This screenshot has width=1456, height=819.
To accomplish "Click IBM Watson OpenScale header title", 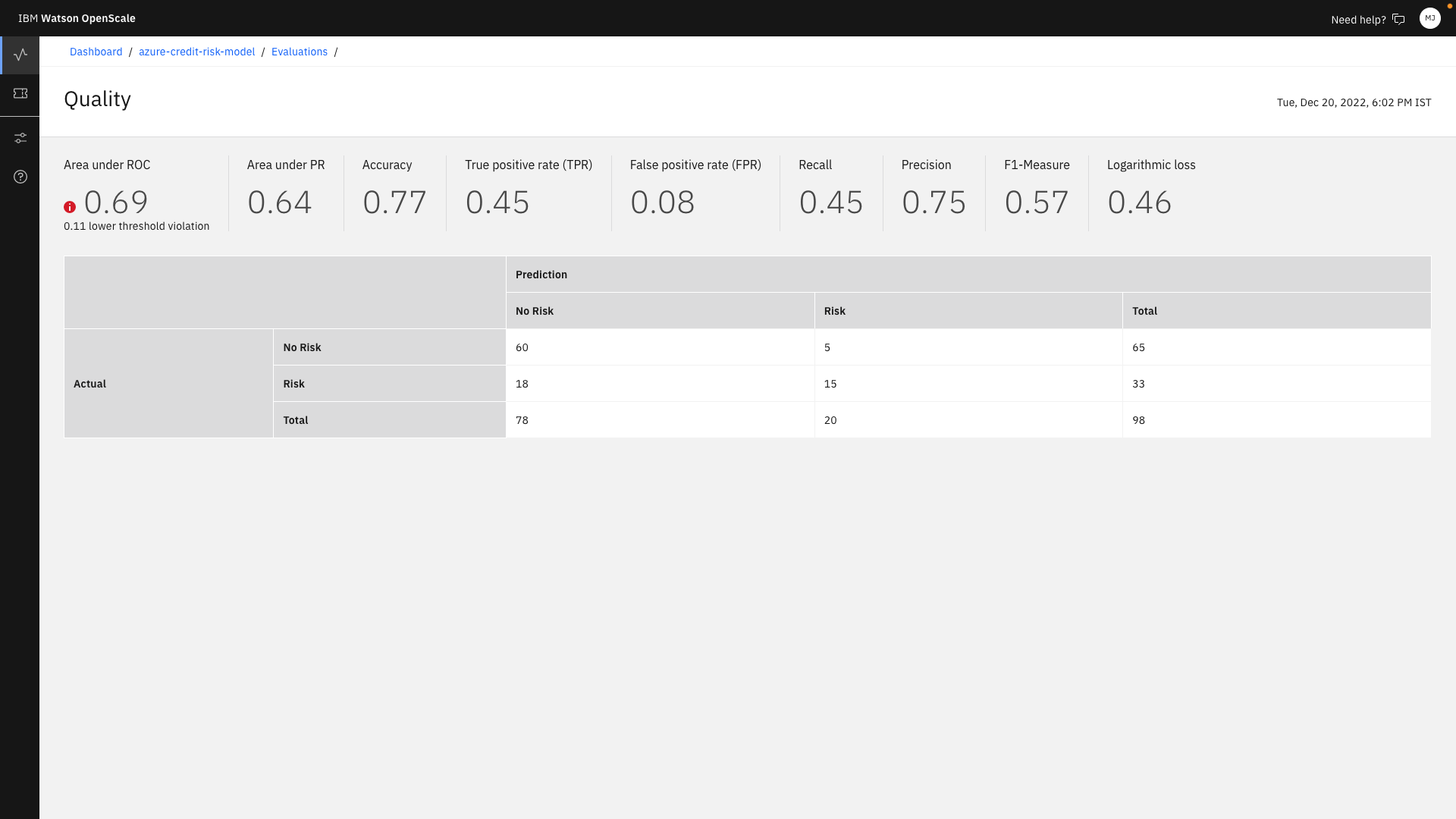I will point(77,18).
